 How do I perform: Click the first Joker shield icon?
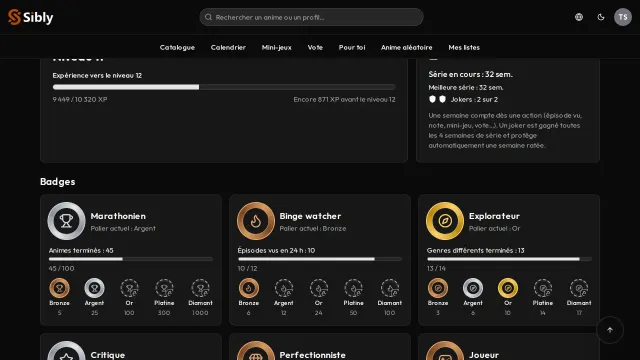[432, 99]
